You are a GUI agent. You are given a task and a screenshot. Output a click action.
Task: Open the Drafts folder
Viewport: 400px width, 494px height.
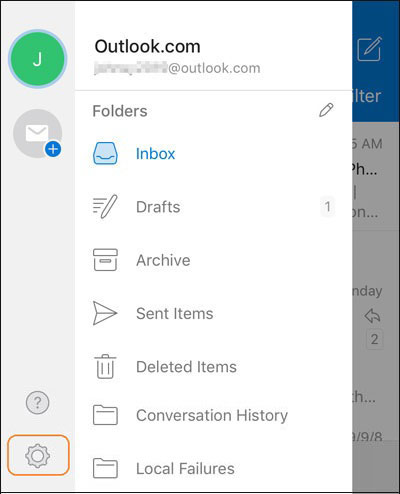point(213,207)
